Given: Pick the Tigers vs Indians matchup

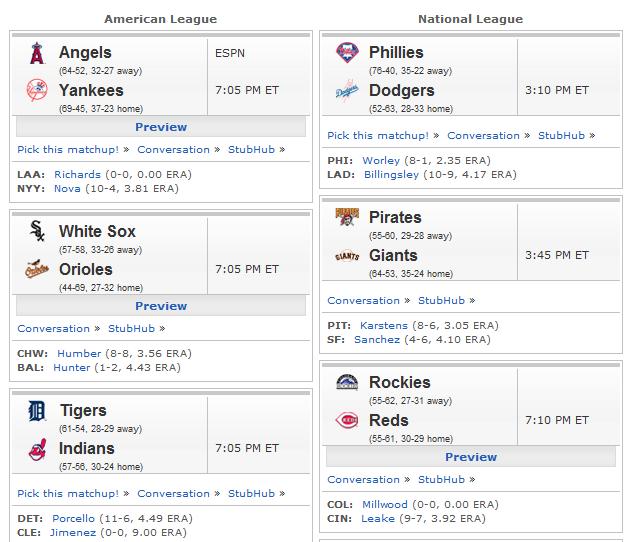Looking at the screenshot, I should pos(68,494).
